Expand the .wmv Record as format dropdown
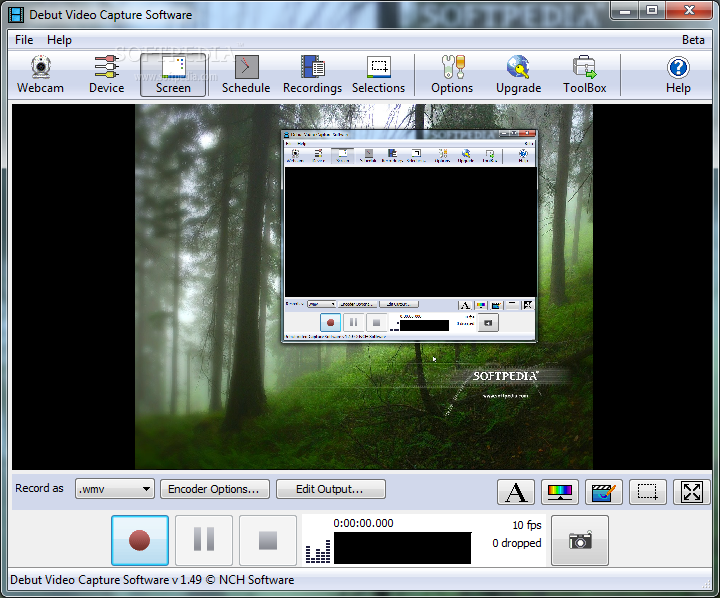Image resolution: width=720 pixels, height=598 pixels. (115, 489)
